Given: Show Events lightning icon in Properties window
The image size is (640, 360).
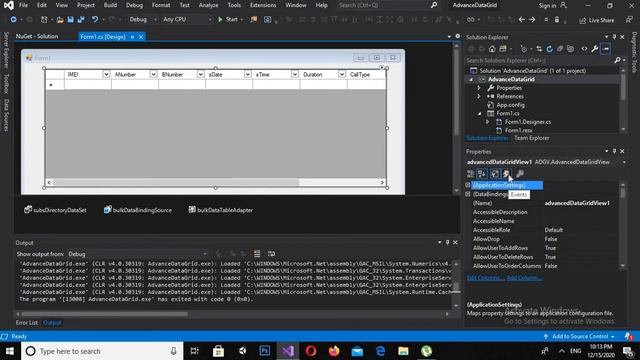Looking at the screenshot, I should tap(507, 174).
